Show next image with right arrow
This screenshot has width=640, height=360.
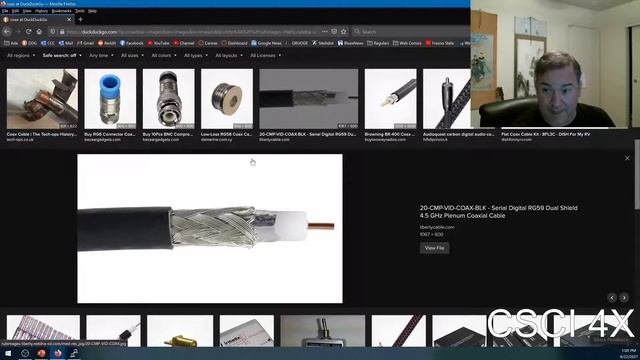(624, 298)
